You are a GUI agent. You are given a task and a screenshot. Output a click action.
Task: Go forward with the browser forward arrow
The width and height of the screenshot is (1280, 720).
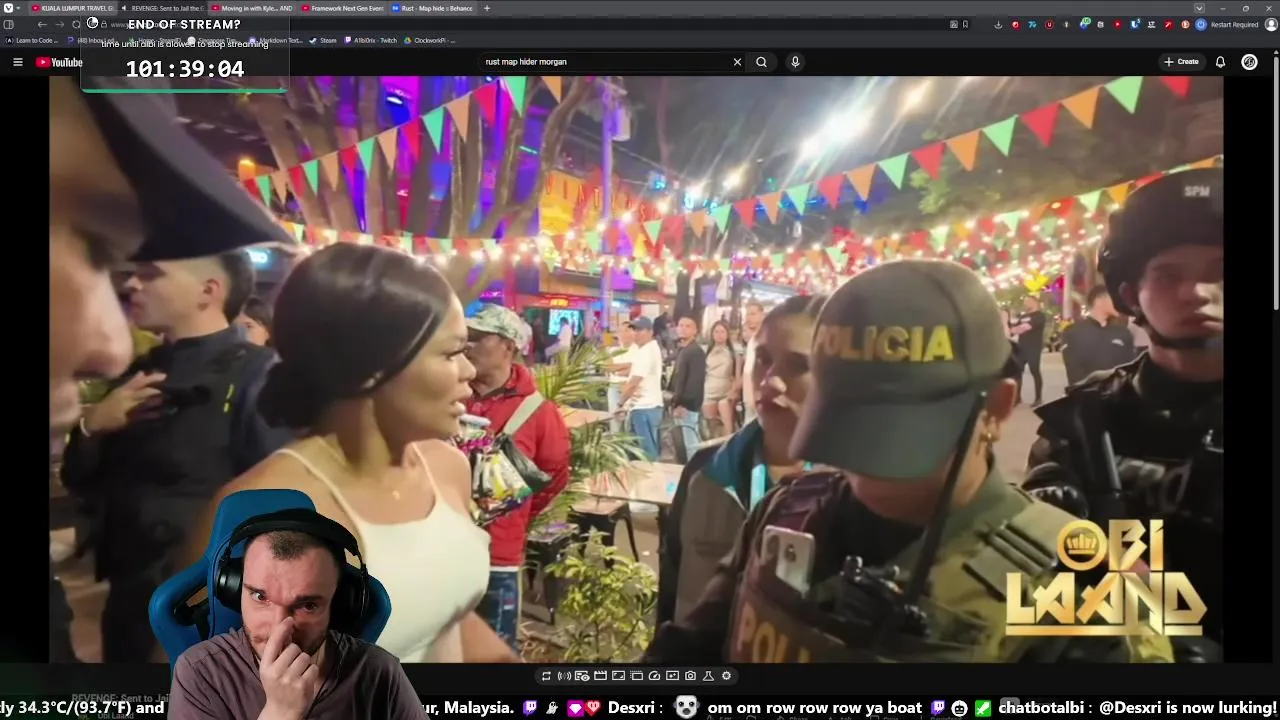pos(58,25)
